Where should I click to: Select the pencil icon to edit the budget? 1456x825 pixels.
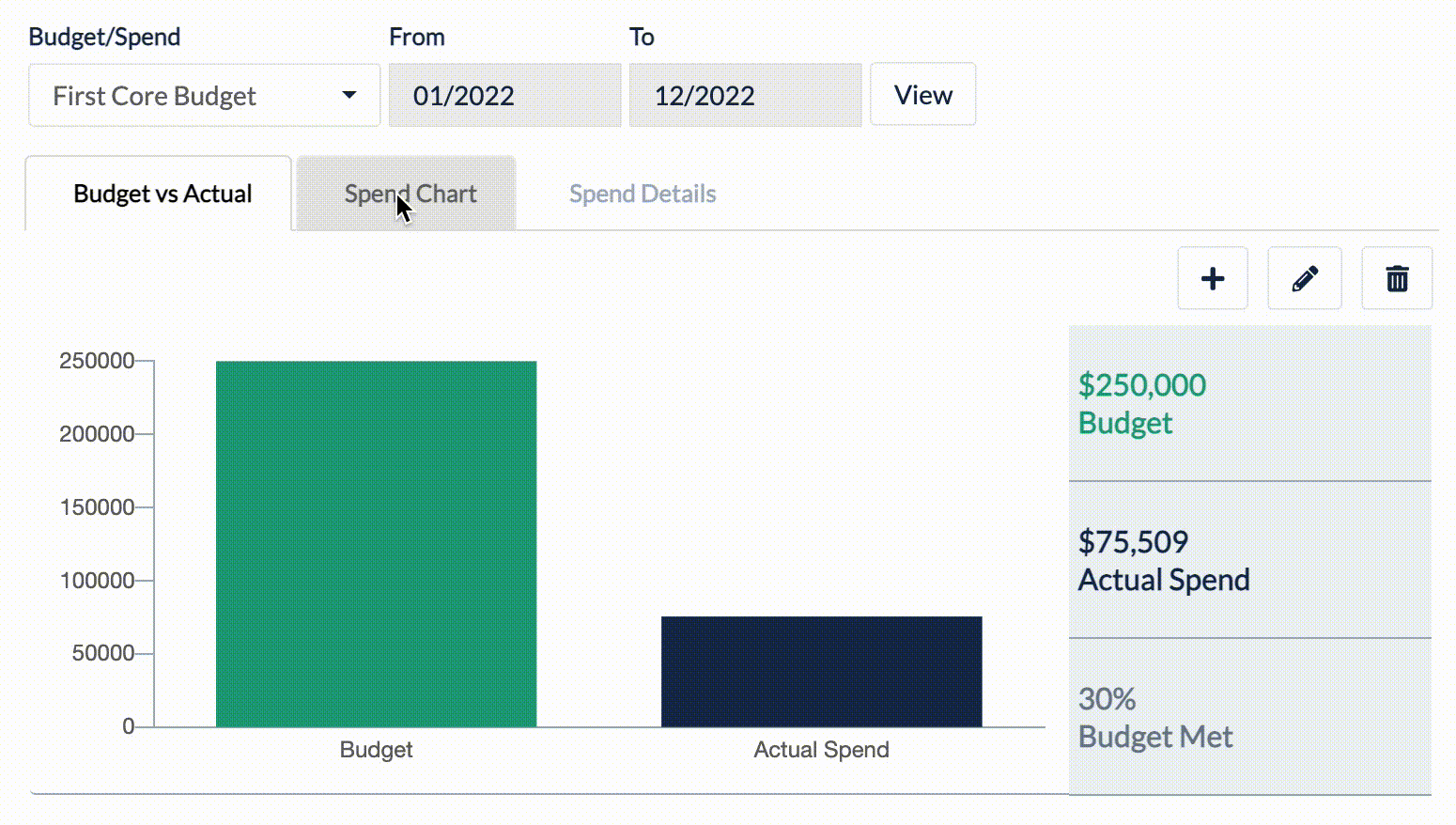(1304, 278)
